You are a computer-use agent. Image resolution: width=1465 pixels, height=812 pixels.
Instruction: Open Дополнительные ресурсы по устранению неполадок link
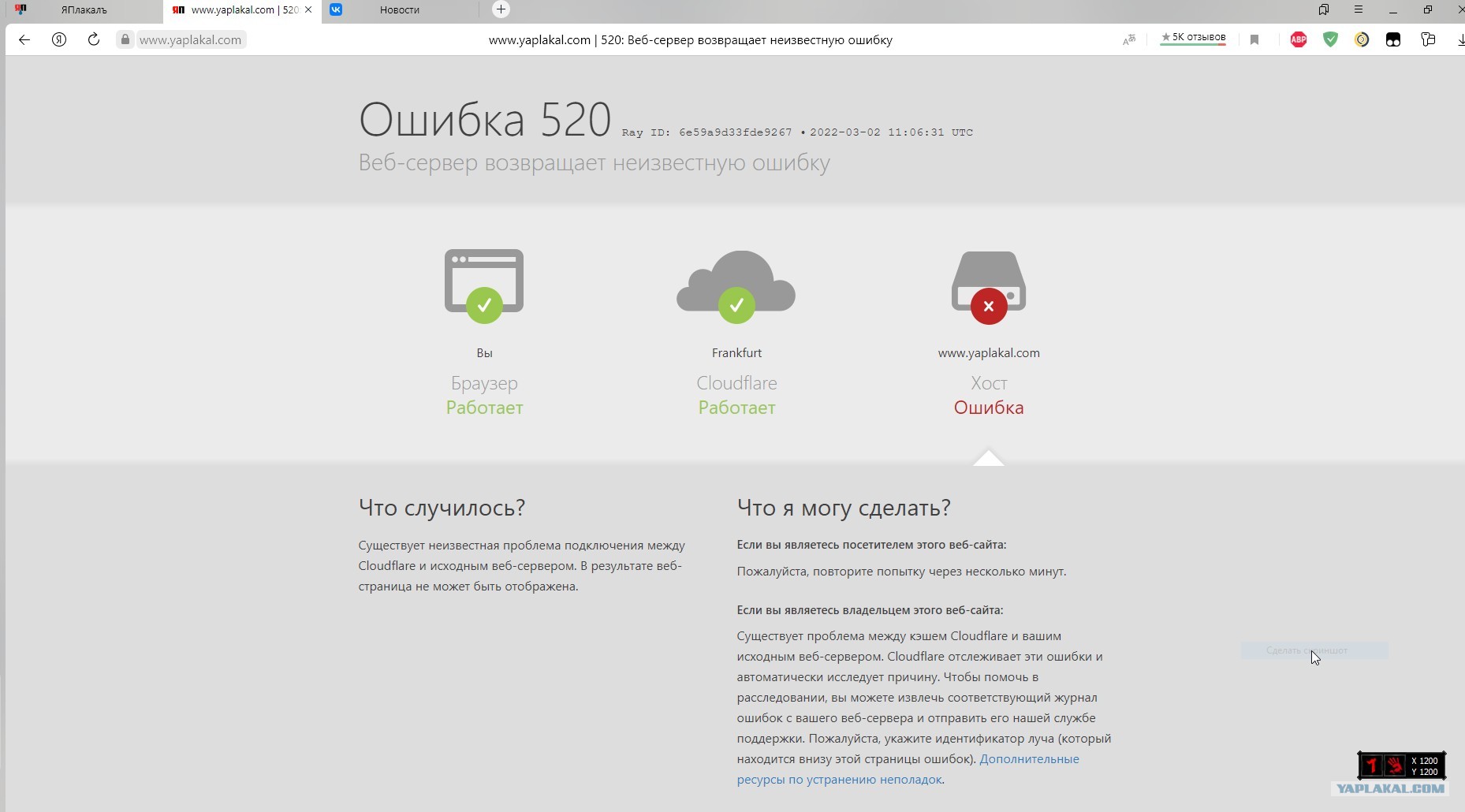908,769
